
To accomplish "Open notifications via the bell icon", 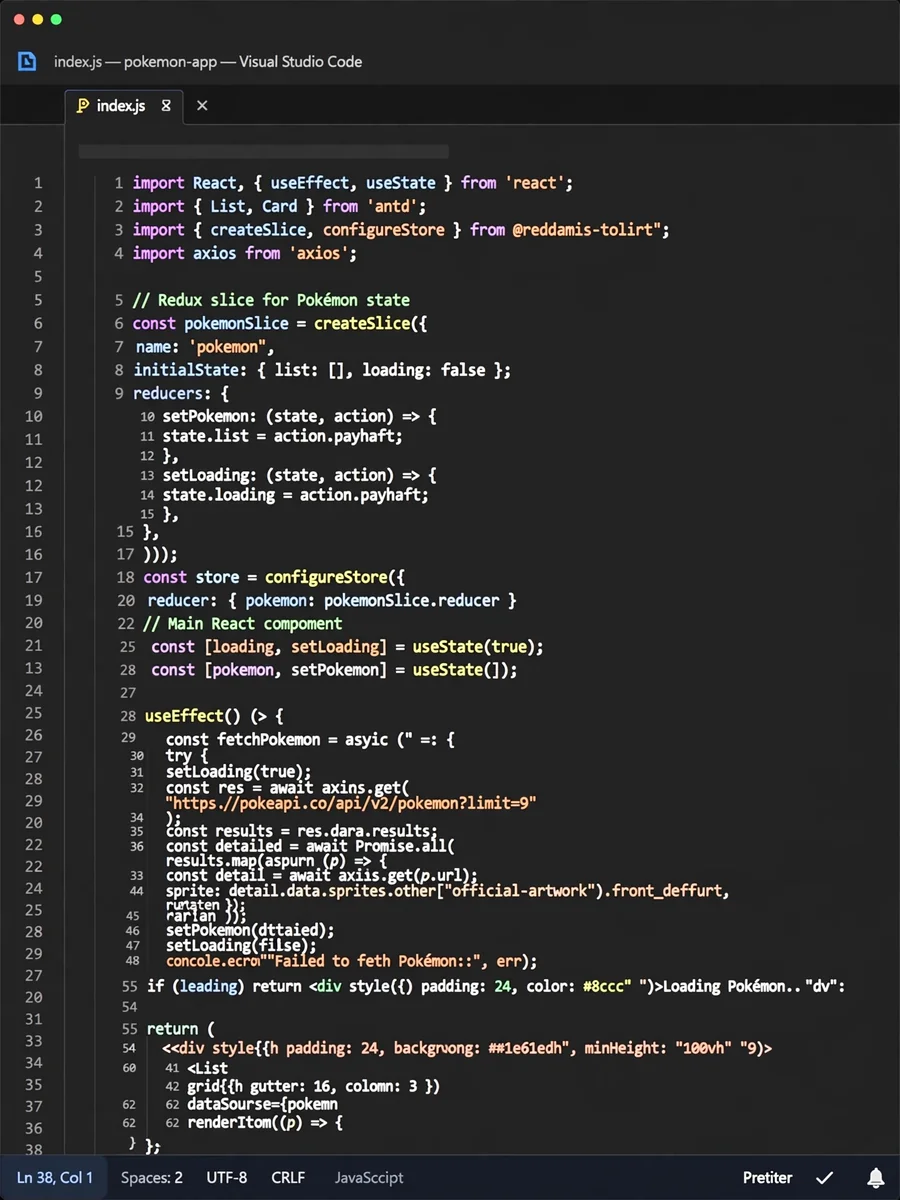I will pos(875,1177).
